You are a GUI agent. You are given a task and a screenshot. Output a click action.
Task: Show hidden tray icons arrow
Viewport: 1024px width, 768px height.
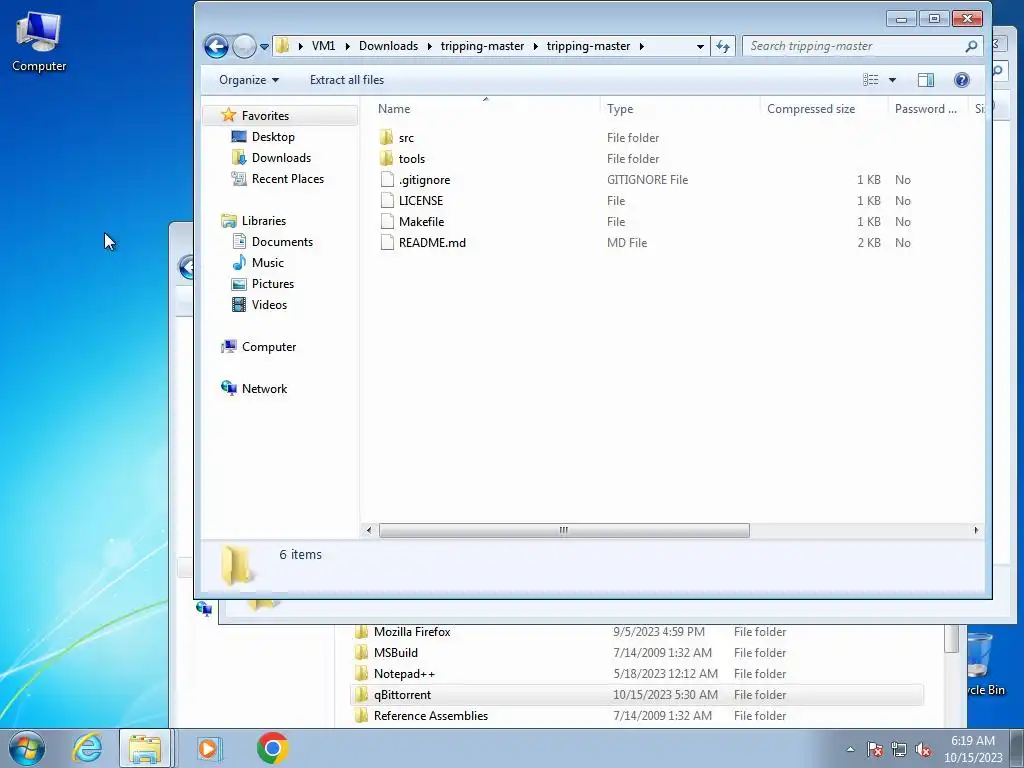[x=850, y=749]
